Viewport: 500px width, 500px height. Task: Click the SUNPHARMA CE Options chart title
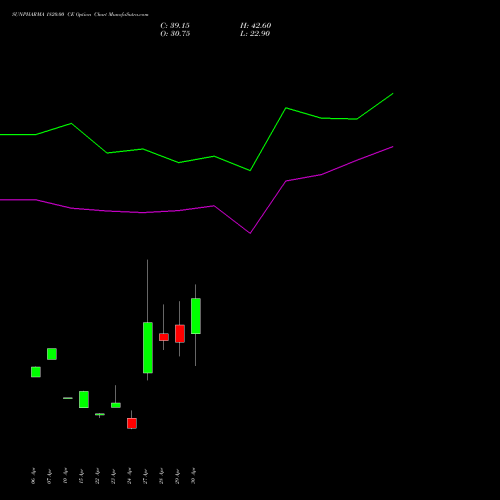point(80,14)
